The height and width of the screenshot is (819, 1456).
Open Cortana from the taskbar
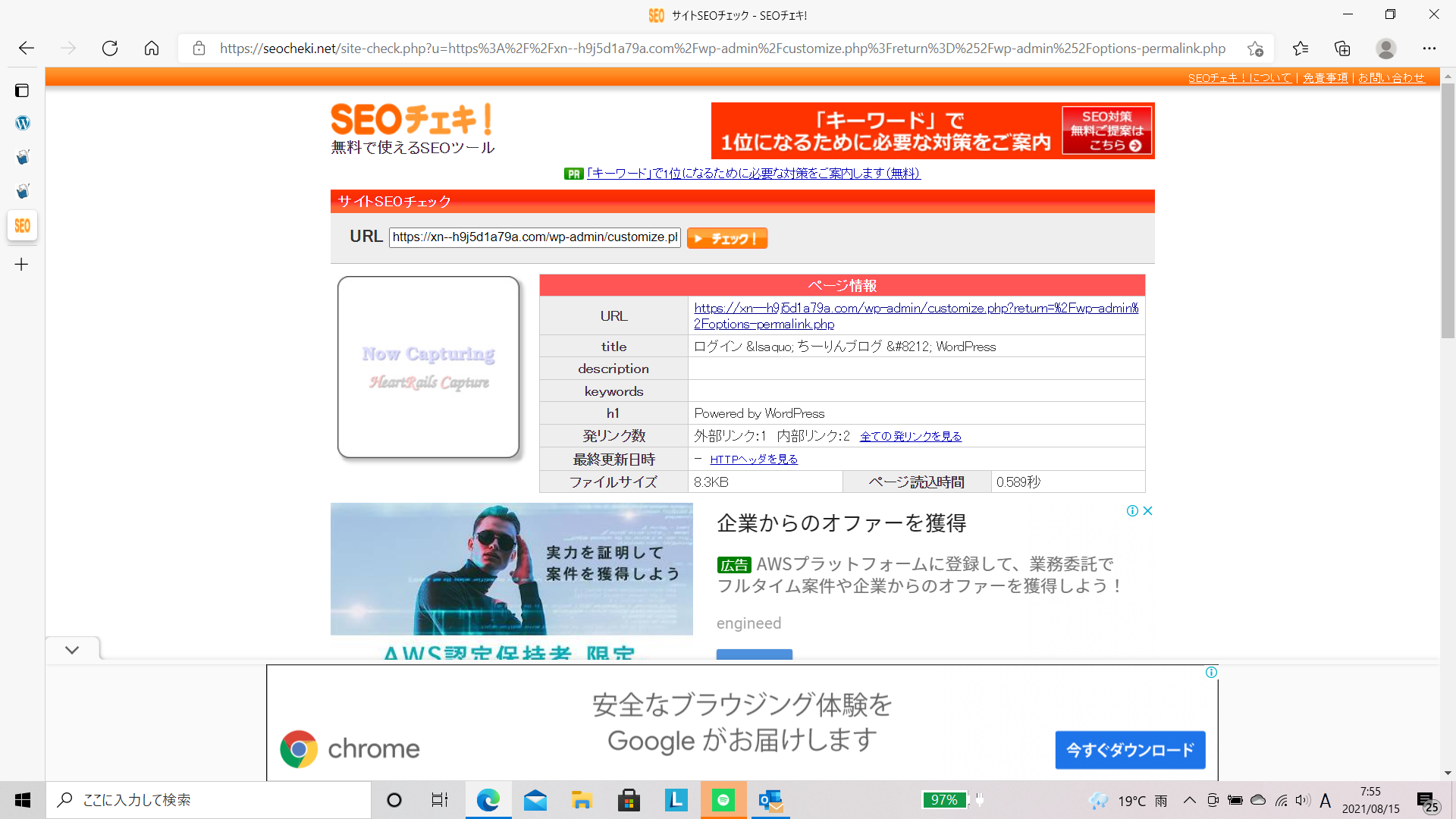[x=394, y=800]
